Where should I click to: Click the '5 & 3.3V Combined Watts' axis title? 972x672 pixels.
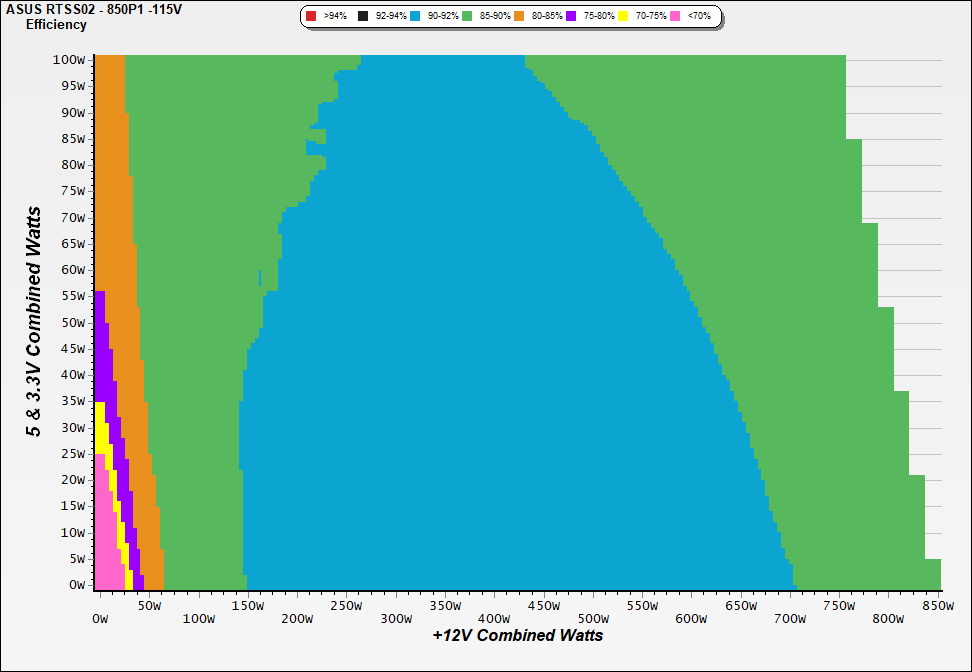35,321
